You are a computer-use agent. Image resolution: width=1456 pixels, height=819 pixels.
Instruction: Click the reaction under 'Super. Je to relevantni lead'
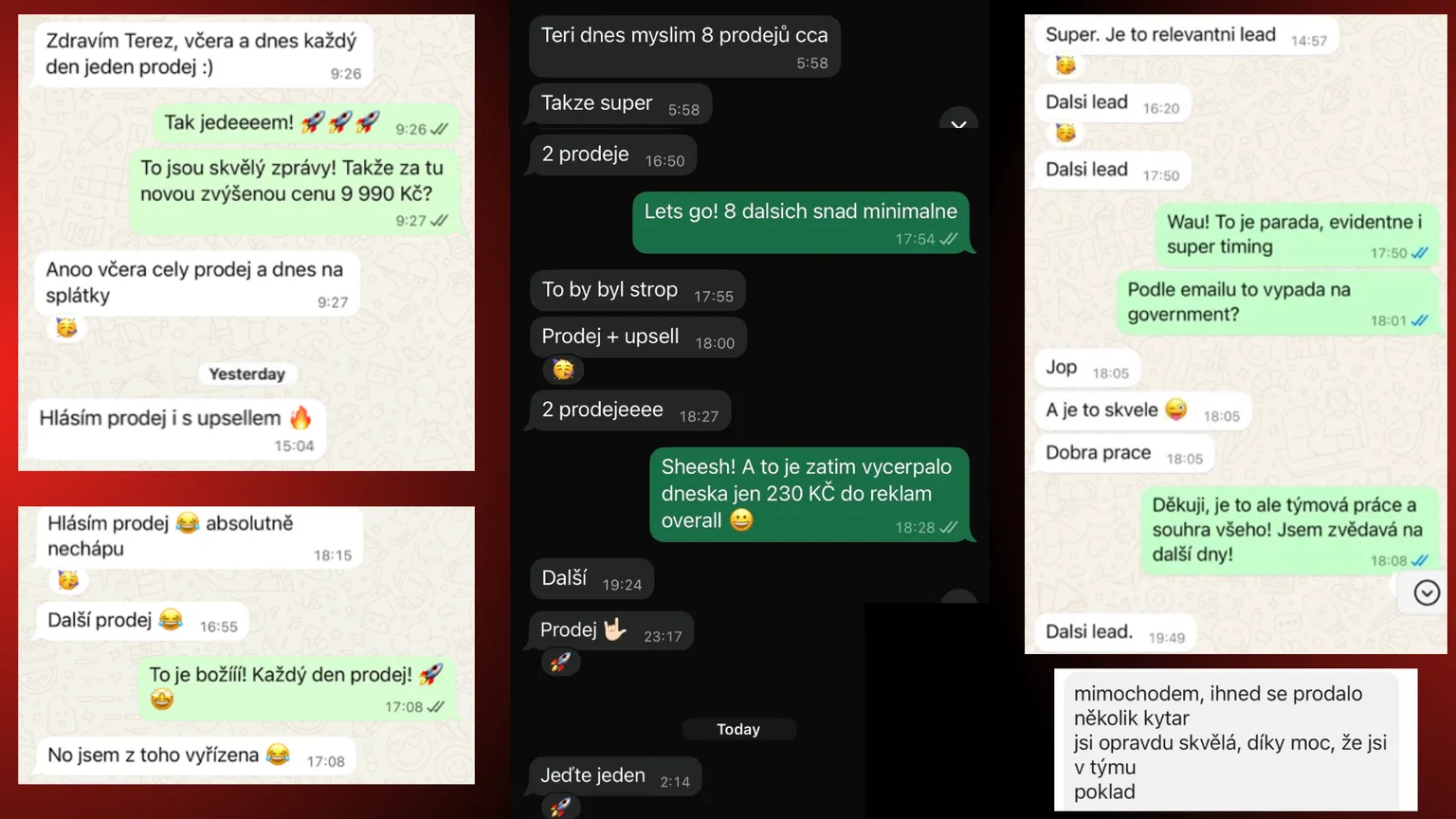pyautogui.click(x=1065, y=64)
